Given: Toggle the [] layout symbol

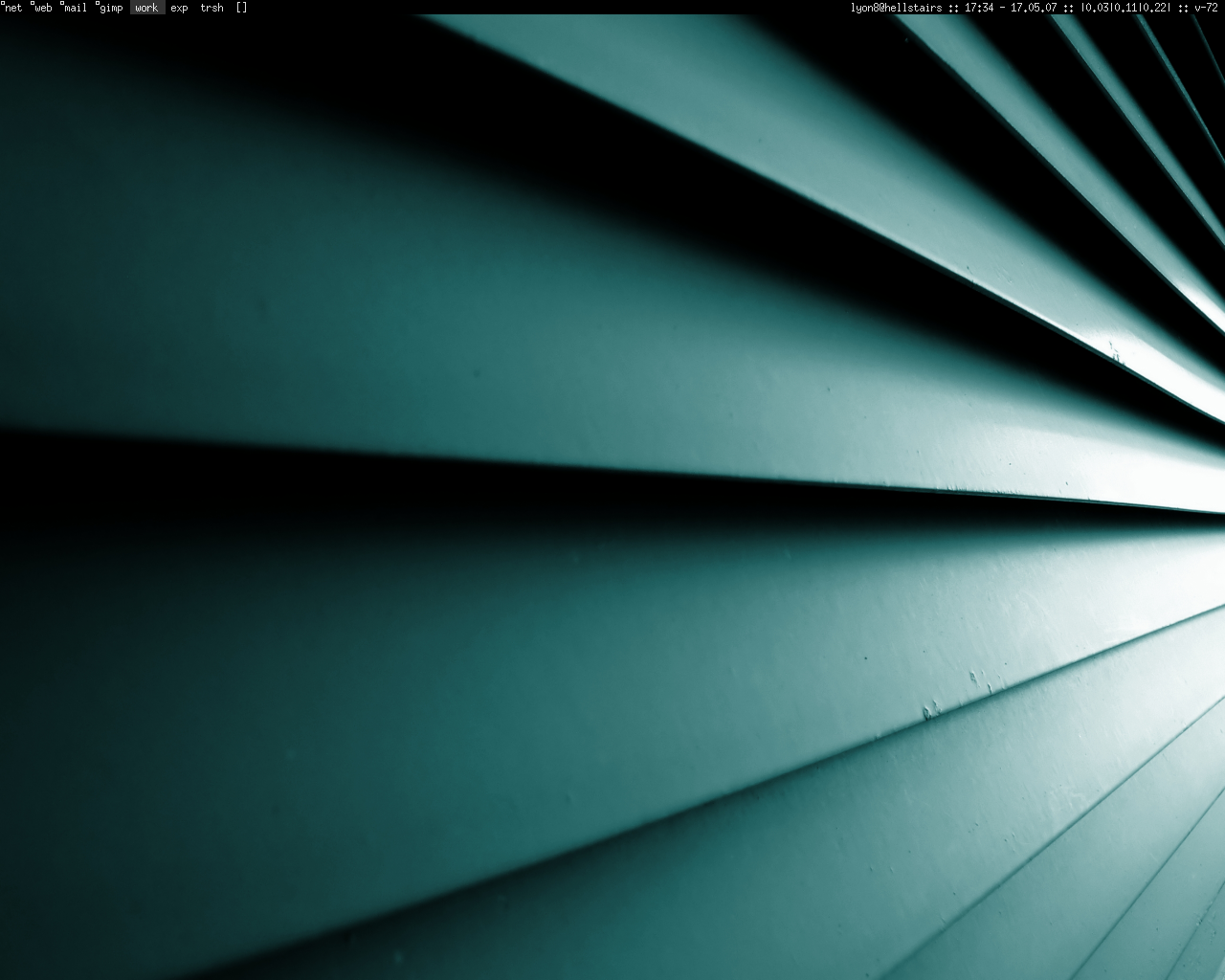Looking at the screenshot, I should [241, 8].
